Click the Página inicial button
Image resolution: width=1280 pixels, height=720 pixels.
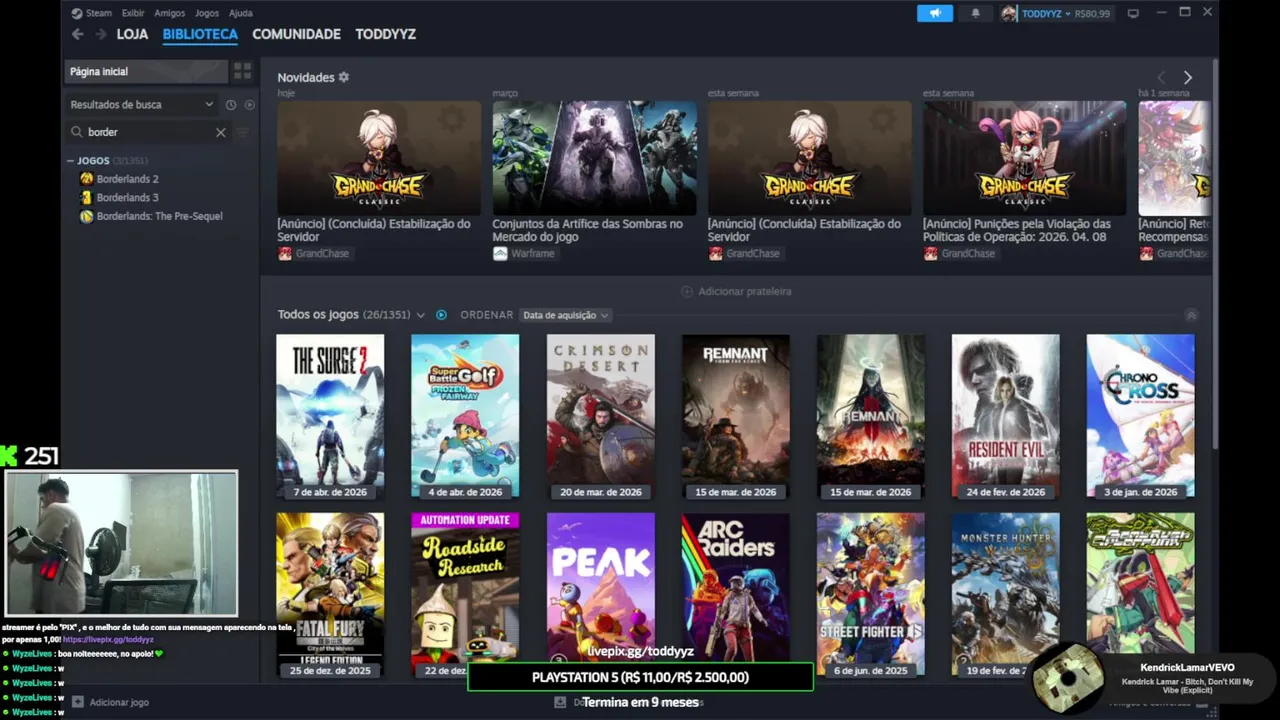(x=146, y=71)
